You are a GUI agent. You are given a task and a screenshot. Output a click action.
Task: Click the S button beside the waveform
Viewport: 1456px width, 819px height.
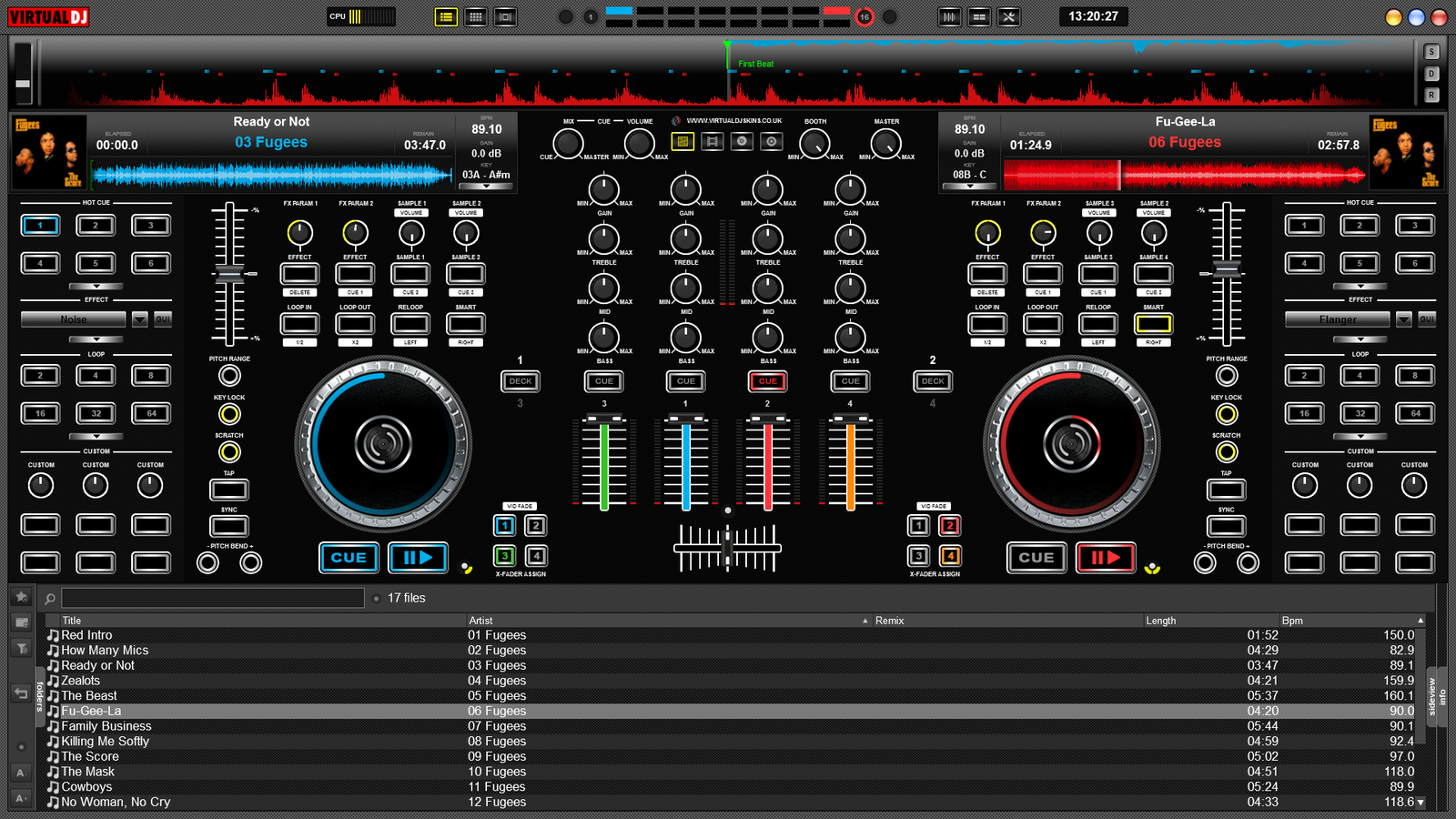pos(1431,52)
